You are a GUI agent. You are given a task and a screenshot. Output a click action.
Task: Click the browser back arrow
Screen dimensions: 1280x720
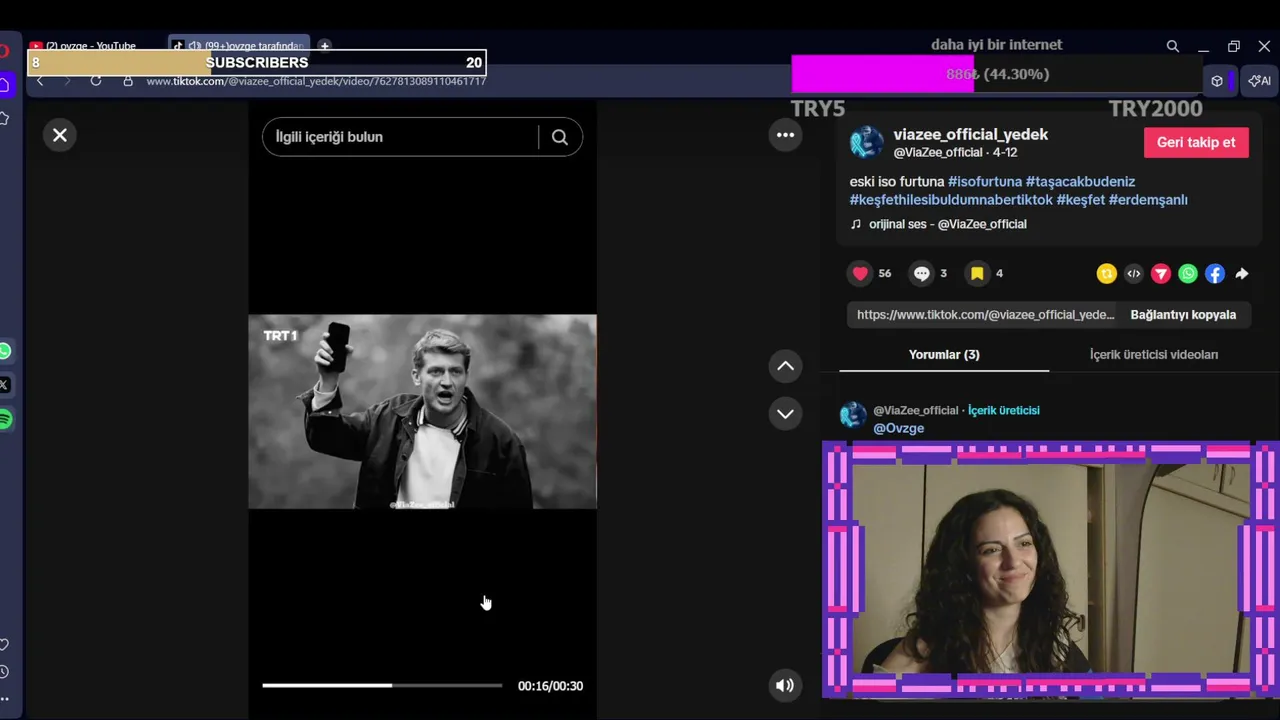pyautogui.click(x=40, y=81)
